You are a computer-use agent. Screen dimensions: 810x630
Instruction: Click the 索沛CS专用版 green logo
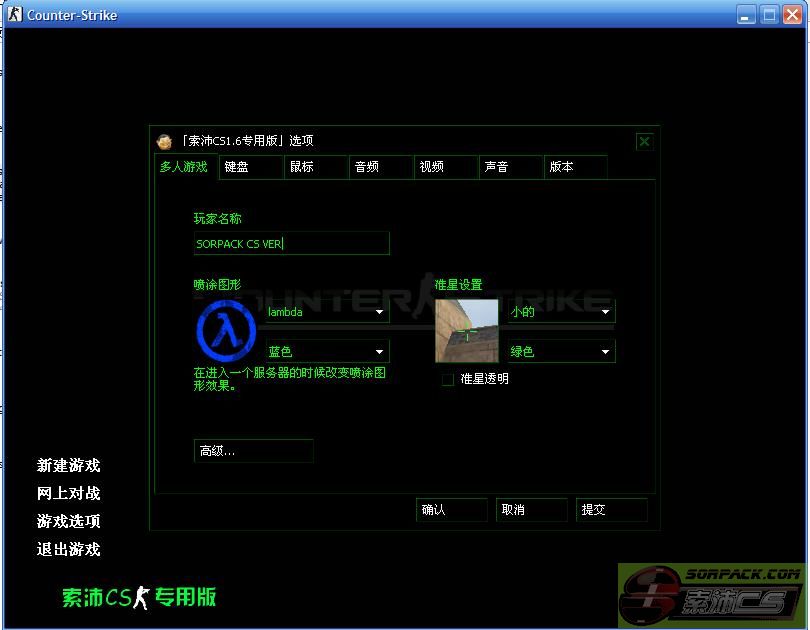139,597
